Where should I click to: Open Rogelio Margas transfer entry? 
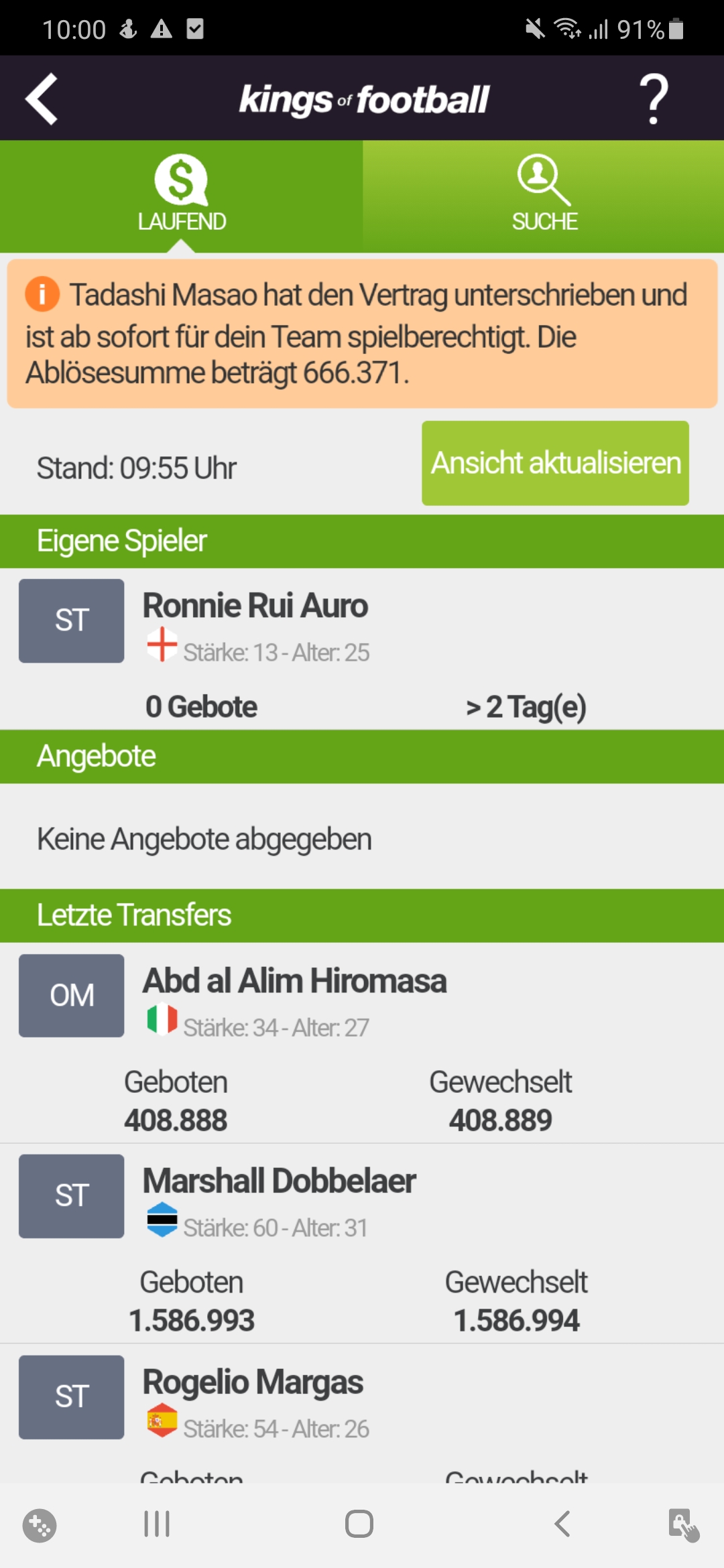click(362, 1413)
